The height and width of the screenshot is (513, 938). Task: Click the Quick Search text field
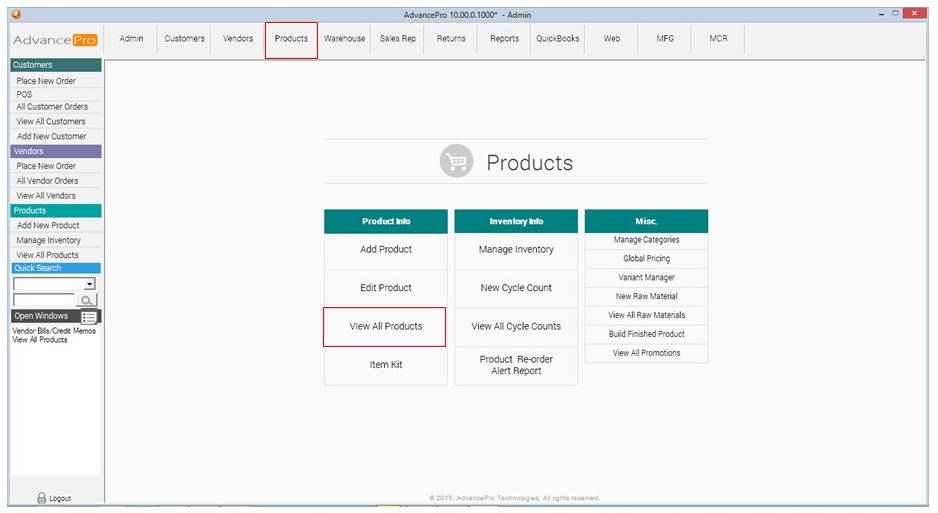click(43, 300)
